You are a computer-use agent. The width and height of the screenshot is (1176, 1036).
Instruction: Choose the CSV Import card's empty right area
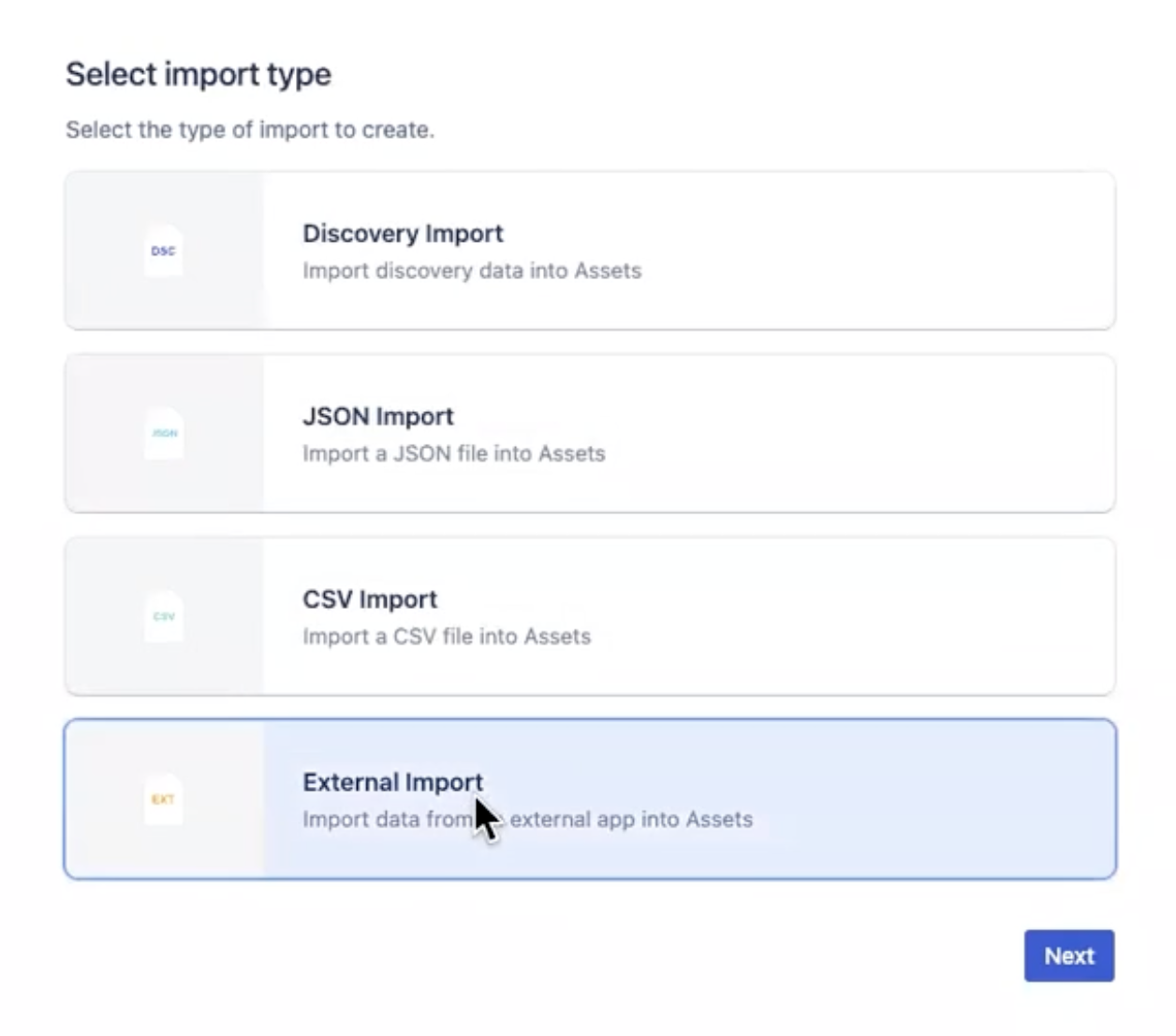coord(889,616)
